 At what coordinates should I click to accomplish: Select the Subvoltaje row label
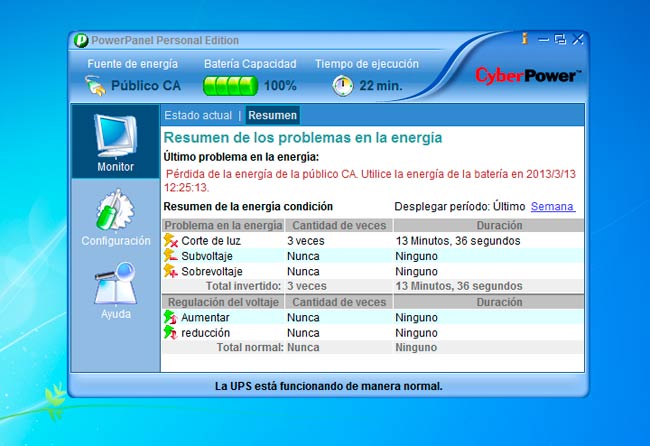(x=207, y=256)
